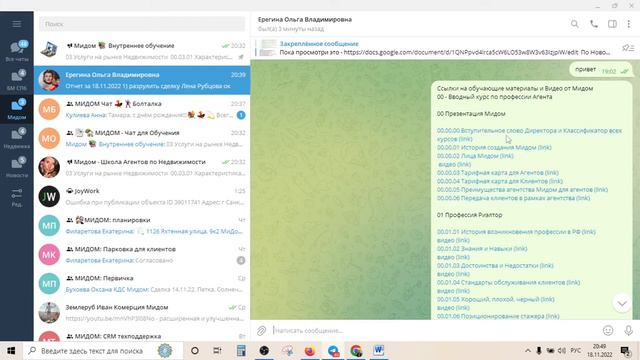Click the unread badge on МИДОМ Чат Болталка
640x360 pixels.
[x=241, y=115]
